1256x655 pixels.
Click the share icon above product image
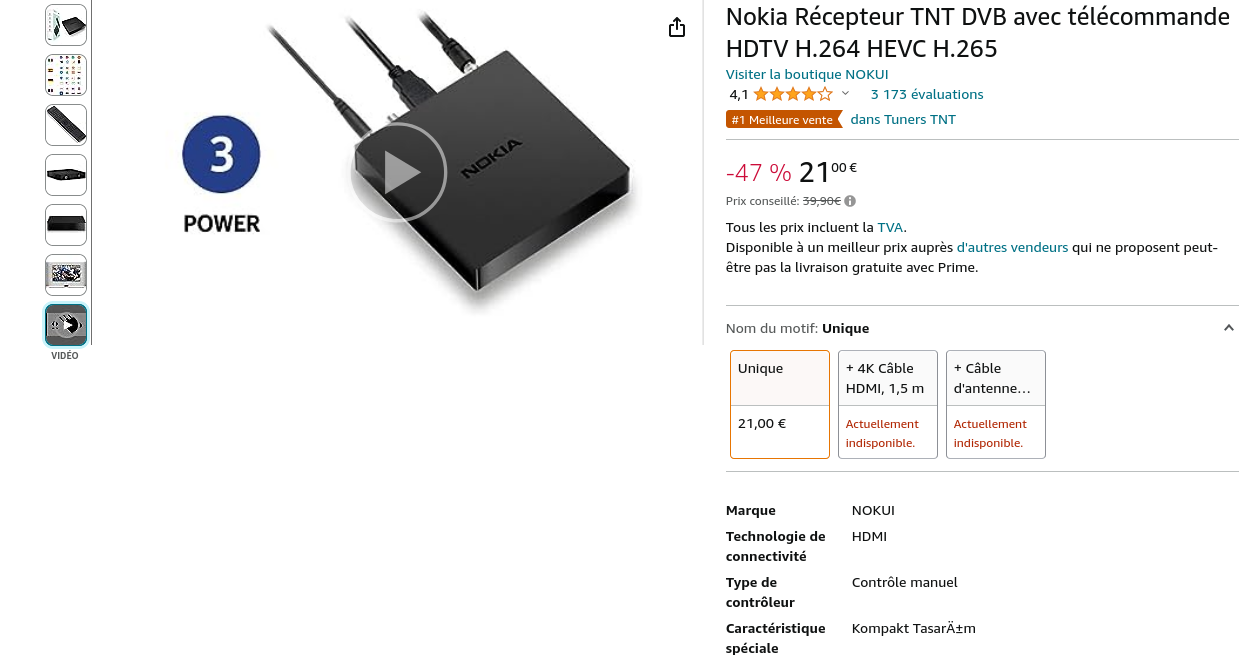tap(677, 28)
